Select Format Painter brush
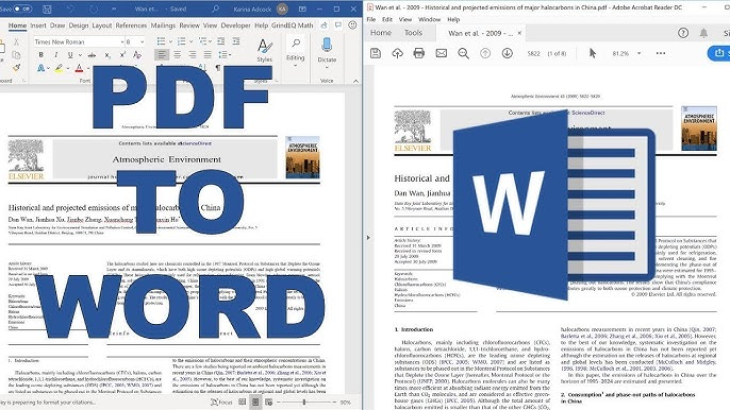Viewport: 730px width, 410px height. [16, 68]
